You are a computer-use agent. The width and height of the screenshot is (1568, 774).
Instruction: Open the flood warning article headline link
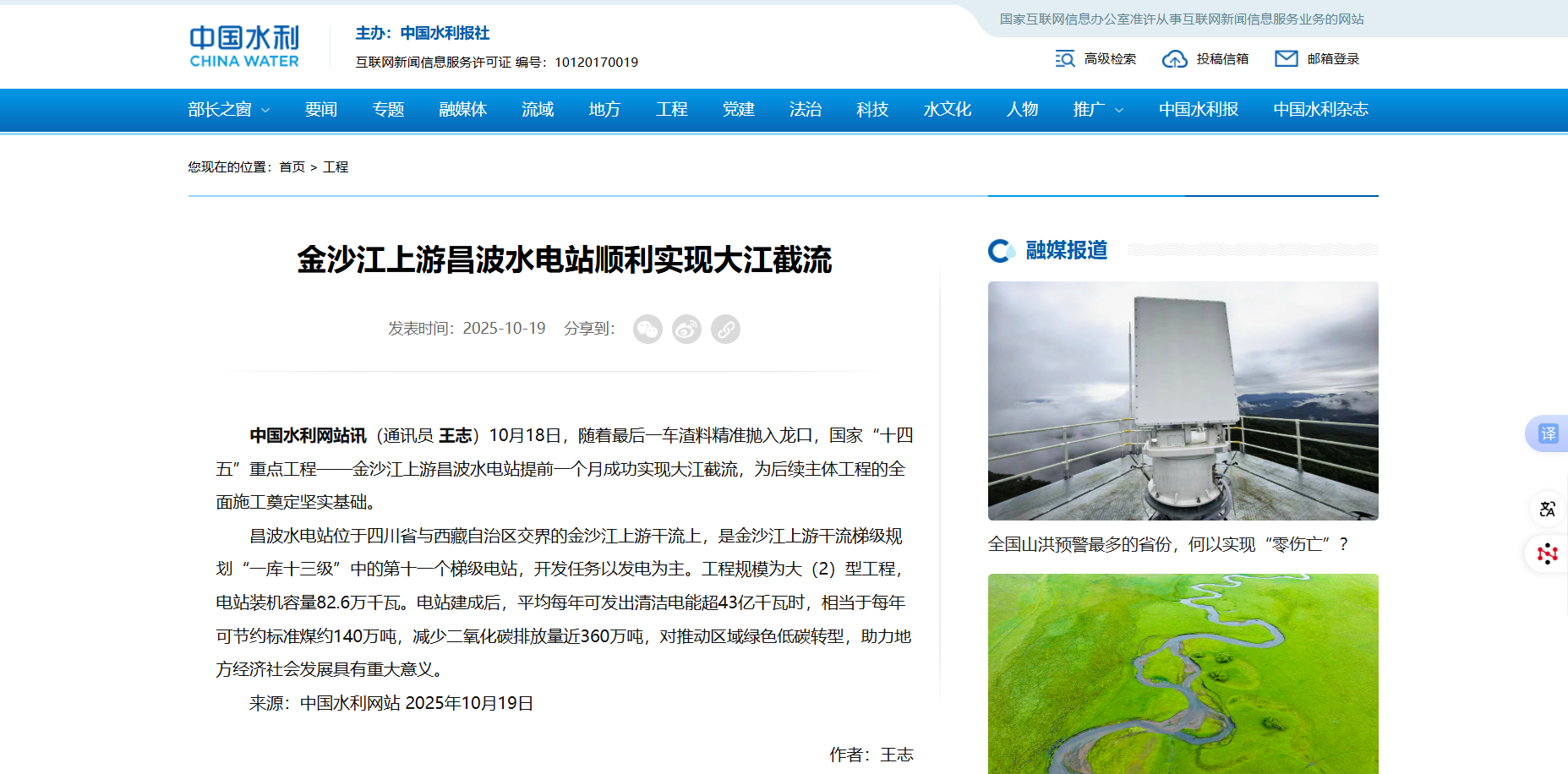point(1166,544)
